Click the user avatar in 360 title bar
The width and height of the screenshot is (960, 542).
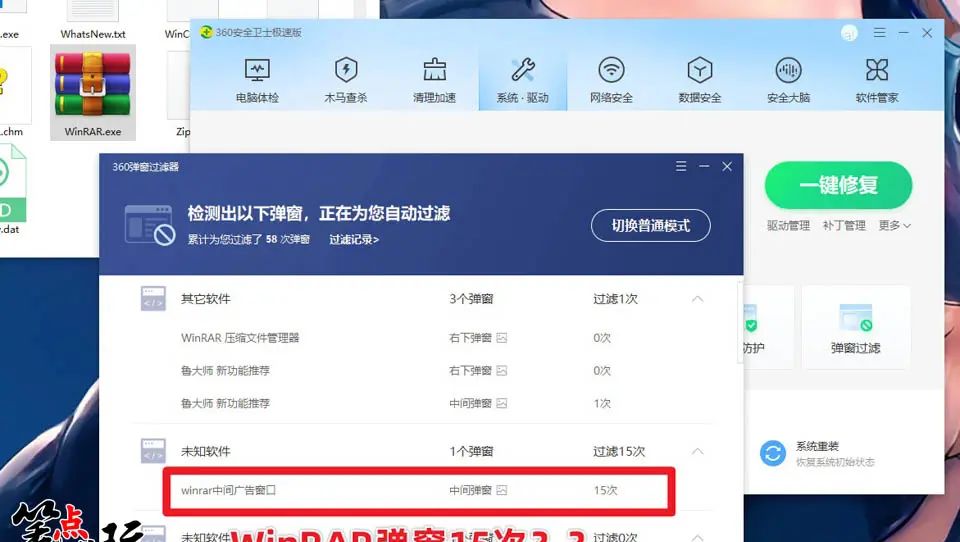[849, 33]
